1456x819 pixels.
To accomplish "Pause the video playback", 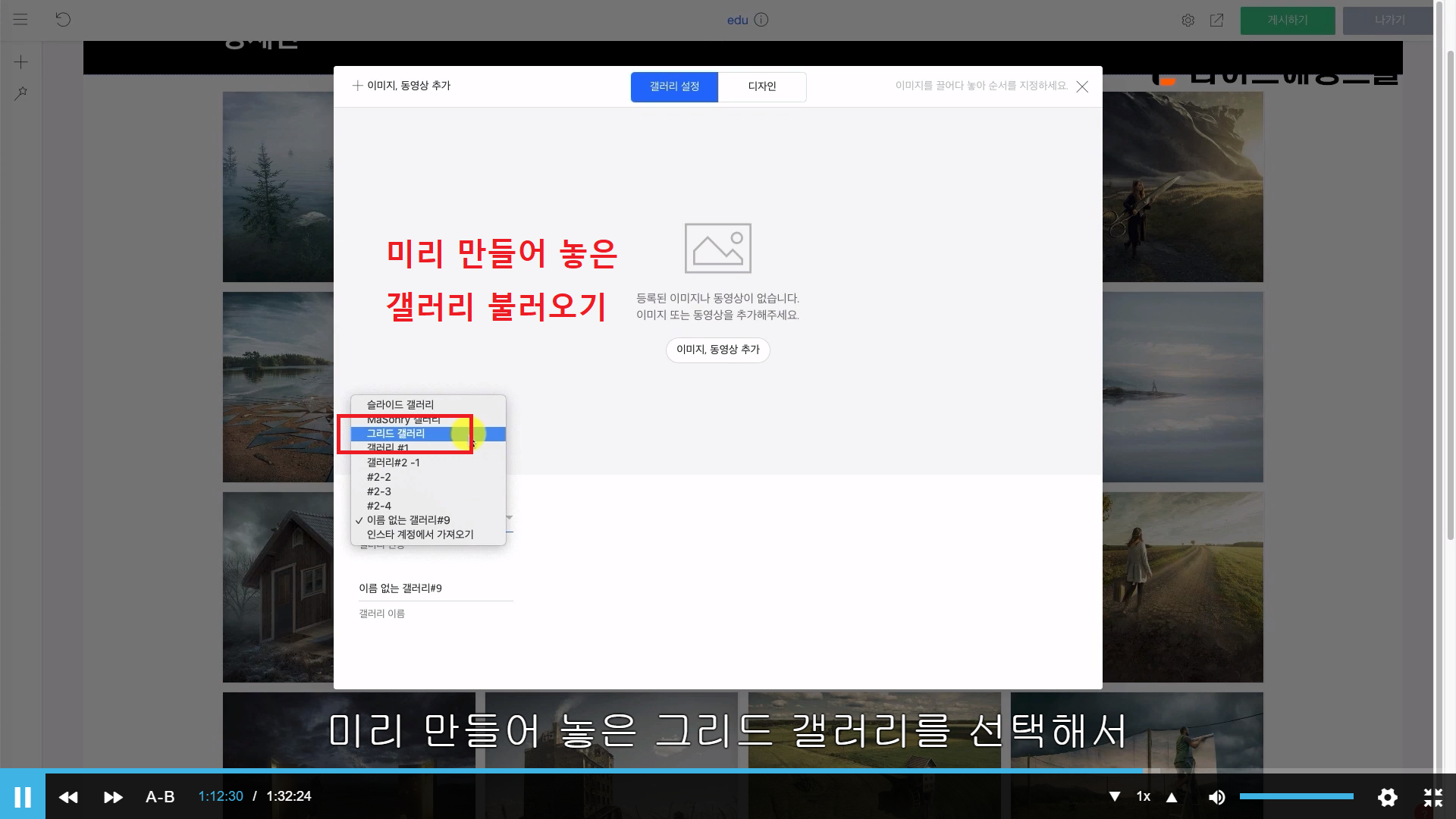I will 23,797.
